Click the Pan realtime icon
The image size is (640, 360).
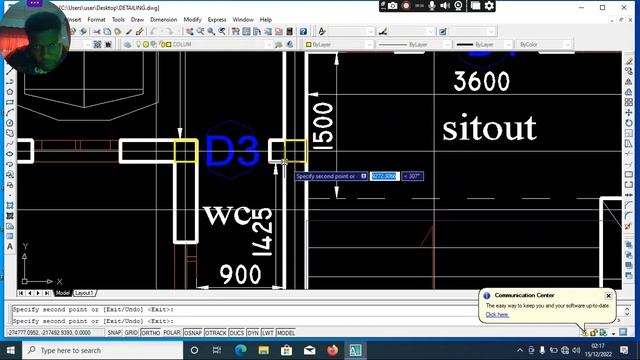190,31
